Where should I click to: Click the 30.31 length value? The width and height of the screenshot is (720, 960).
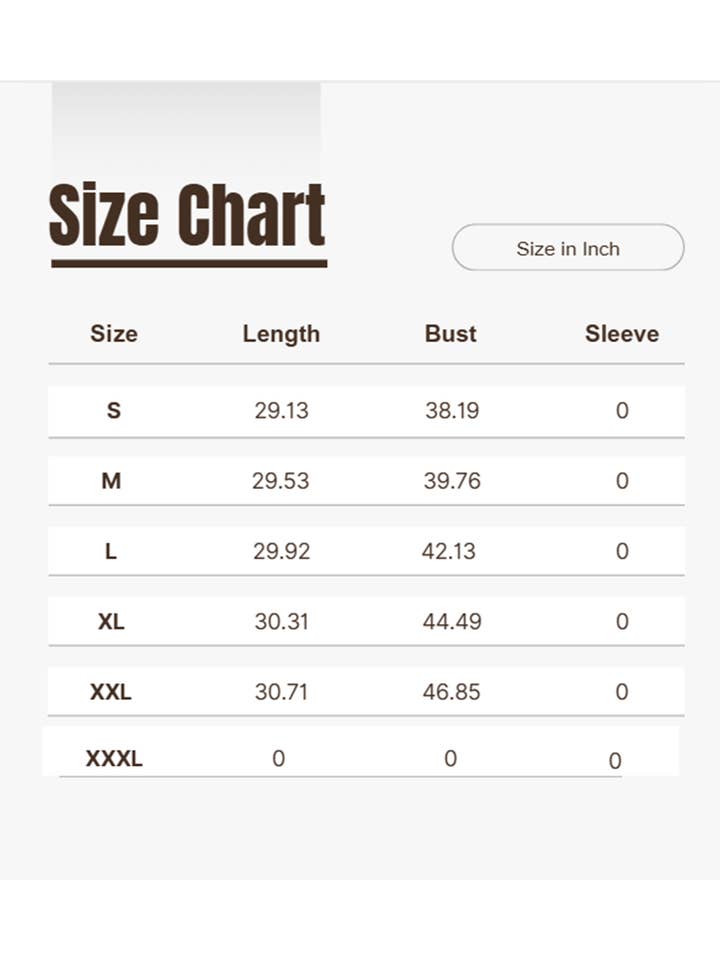(281, 621)
